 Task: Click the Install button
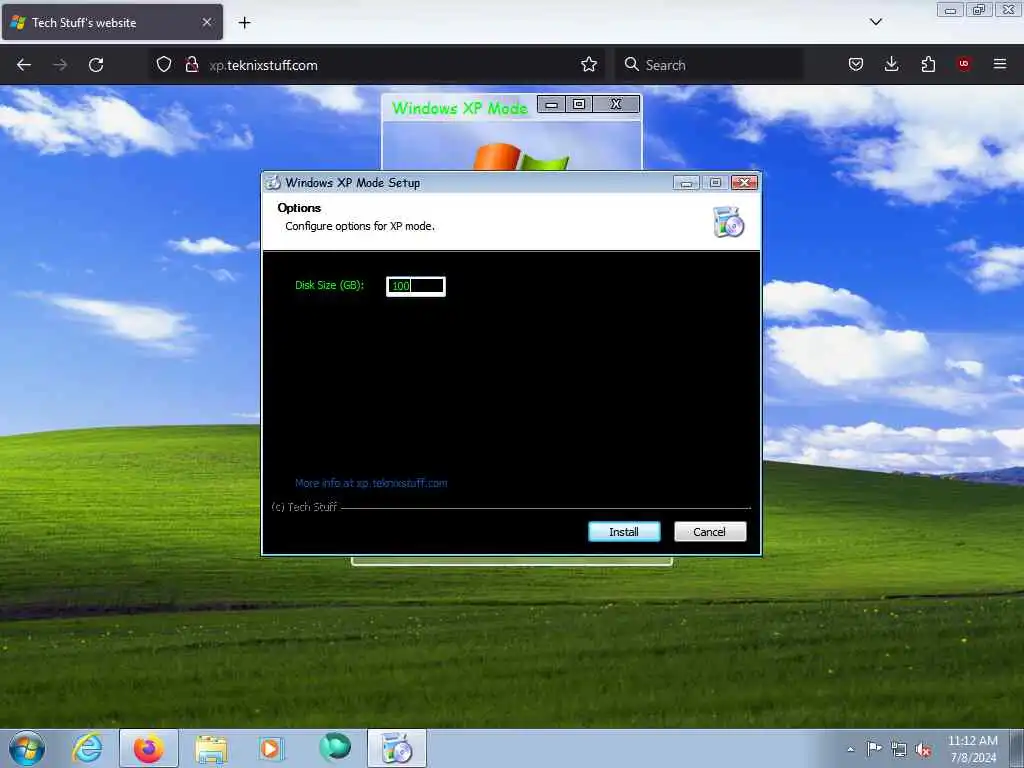click(x=624, y=532)
